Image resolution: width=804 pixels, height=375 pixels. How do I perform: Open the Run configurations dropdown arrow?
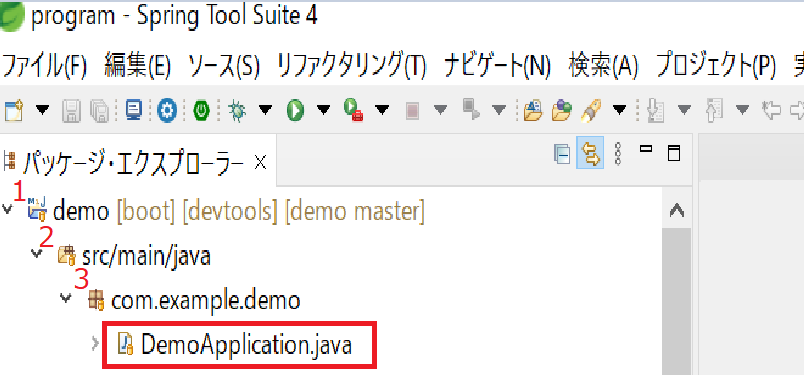324,110
